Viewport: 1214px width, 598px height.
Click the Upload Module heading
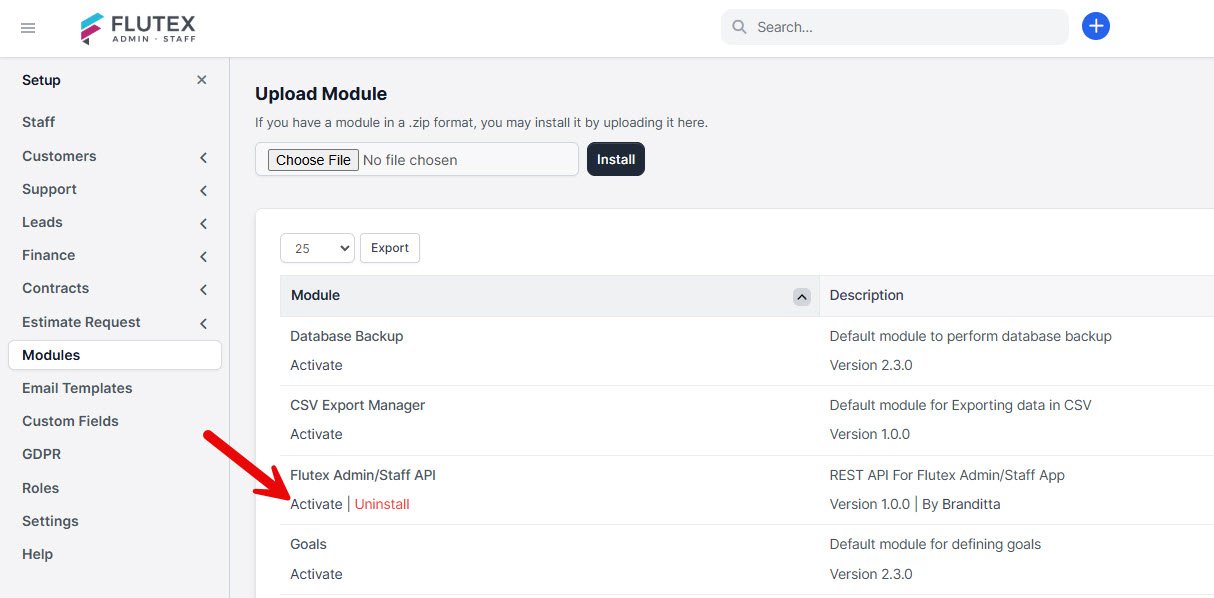pyautogui.click(x=321, y=94)
